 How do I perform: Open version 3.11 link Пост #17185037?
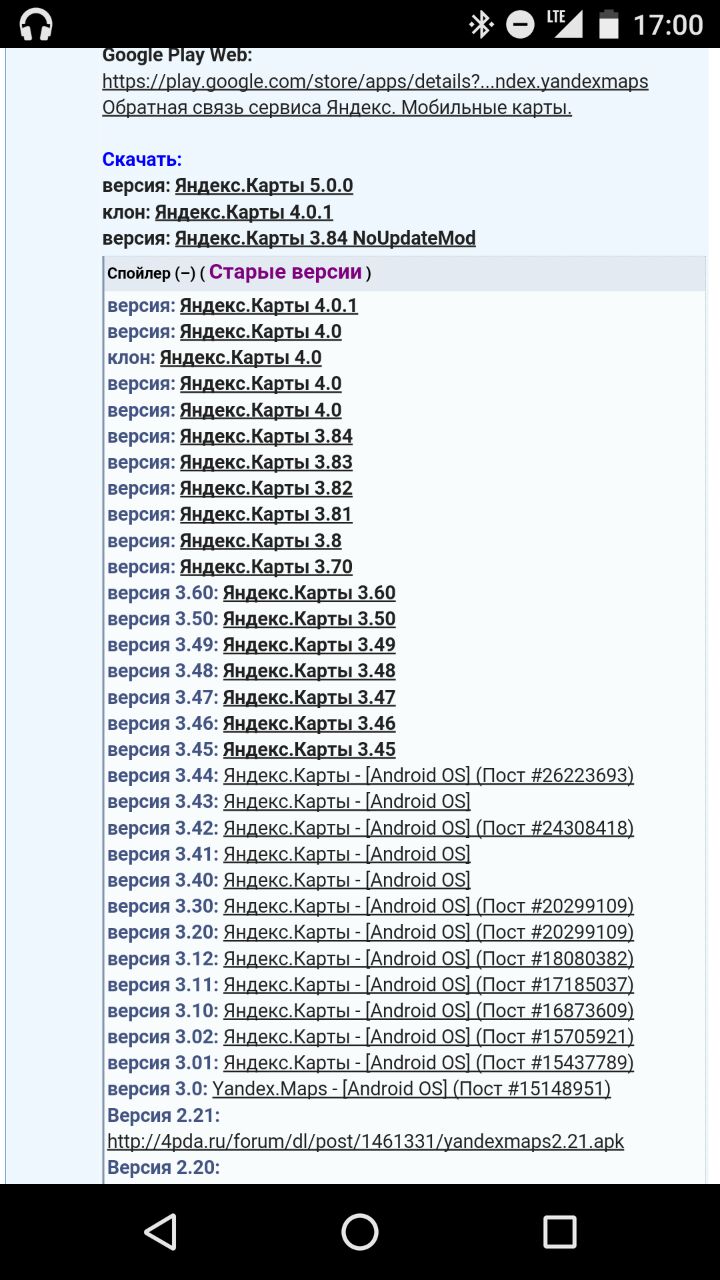[428, 985]
